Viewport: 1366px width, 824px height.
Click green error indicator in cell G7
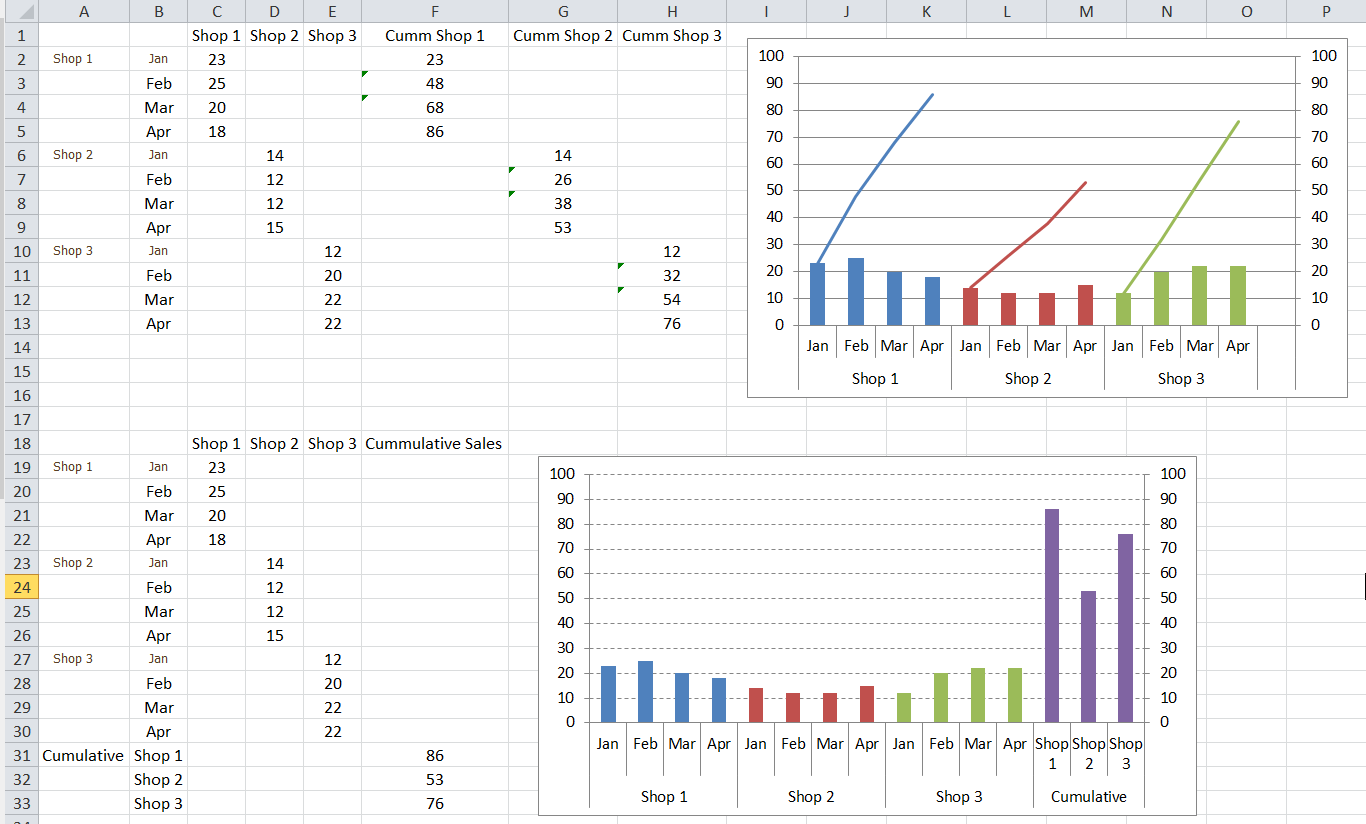(512, 170)
